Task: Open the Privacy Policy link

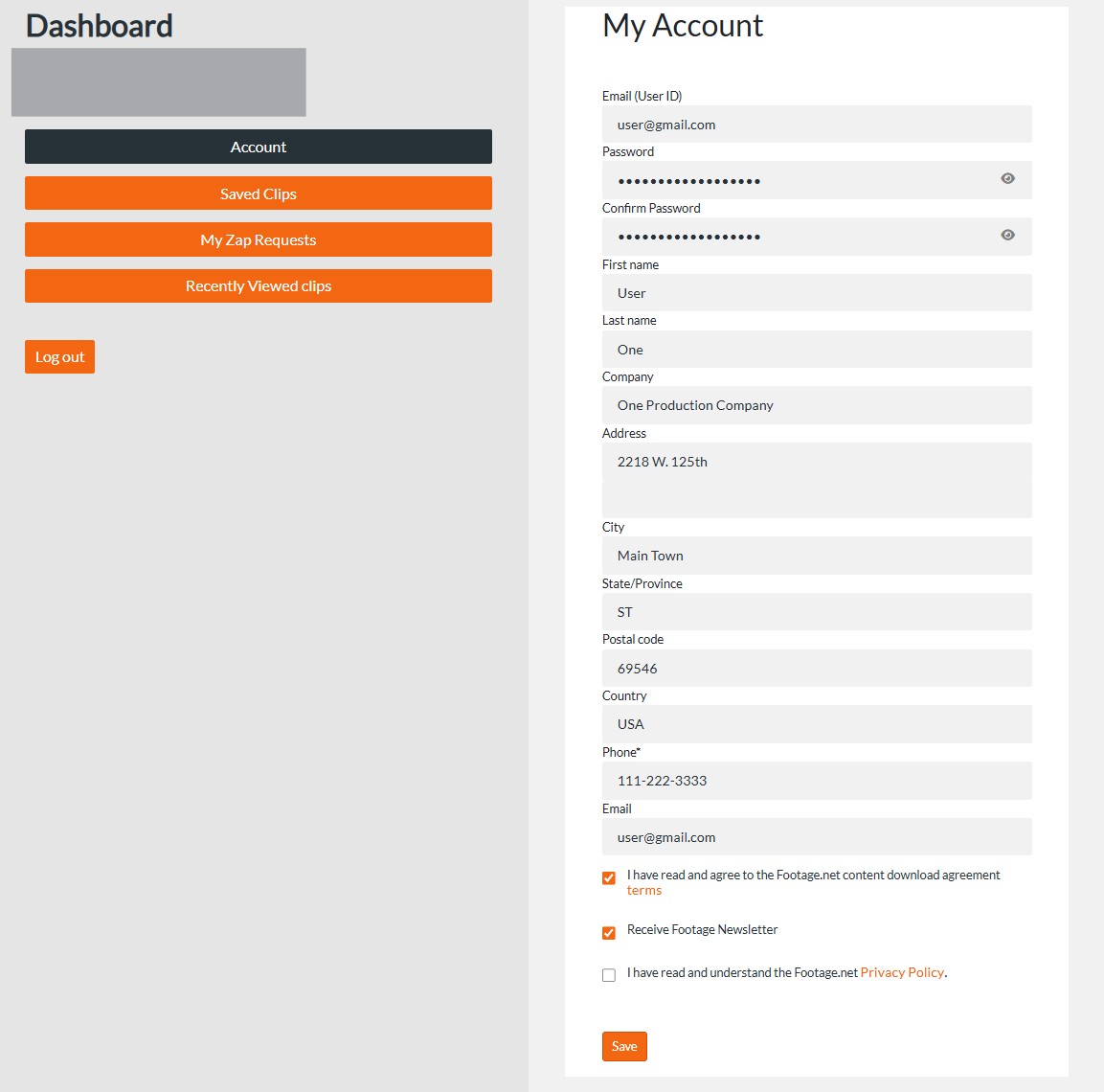Action: [x=902, y=973]
